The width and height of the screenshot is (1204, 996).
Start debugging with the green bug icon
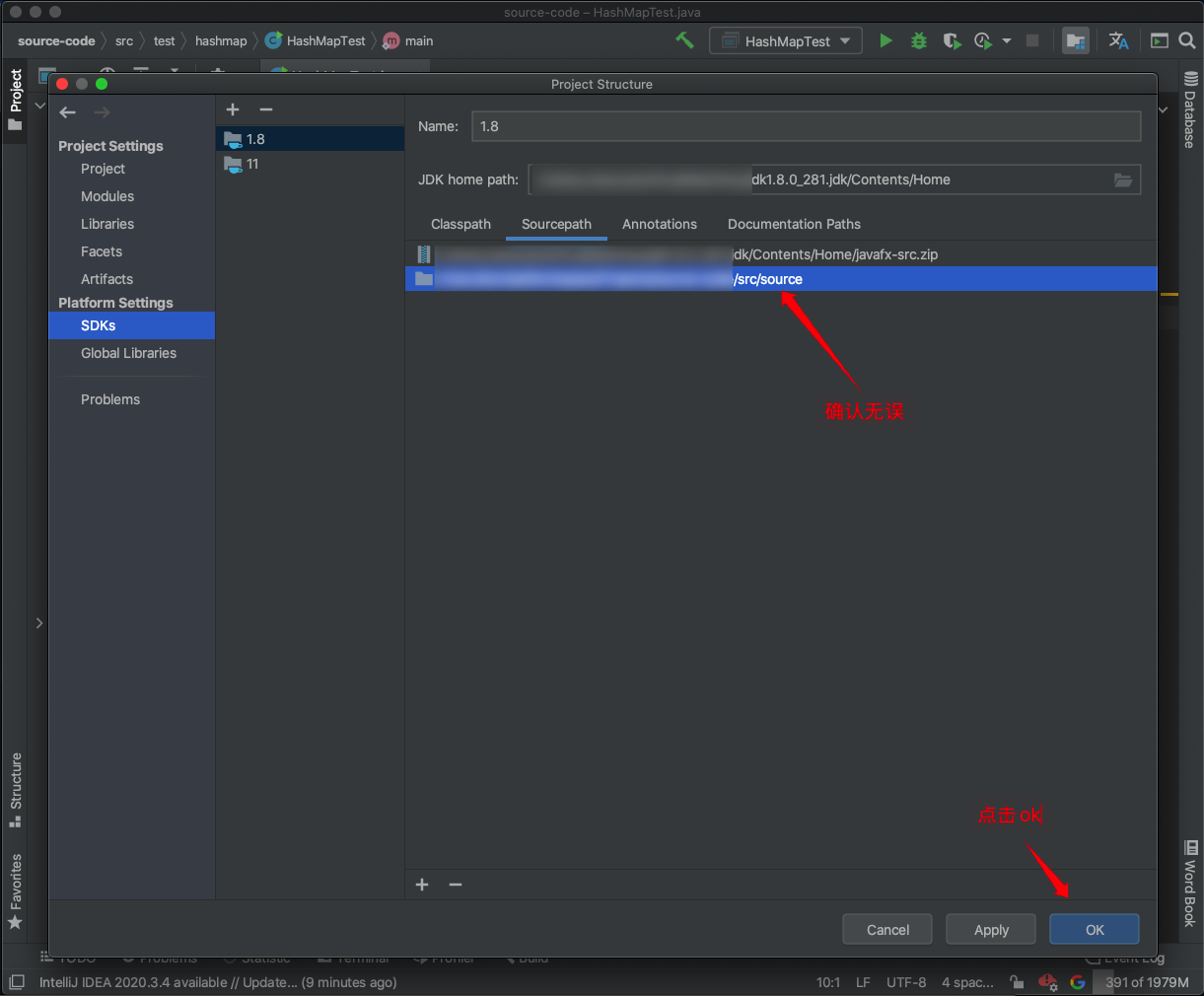(x=919, y=40)
